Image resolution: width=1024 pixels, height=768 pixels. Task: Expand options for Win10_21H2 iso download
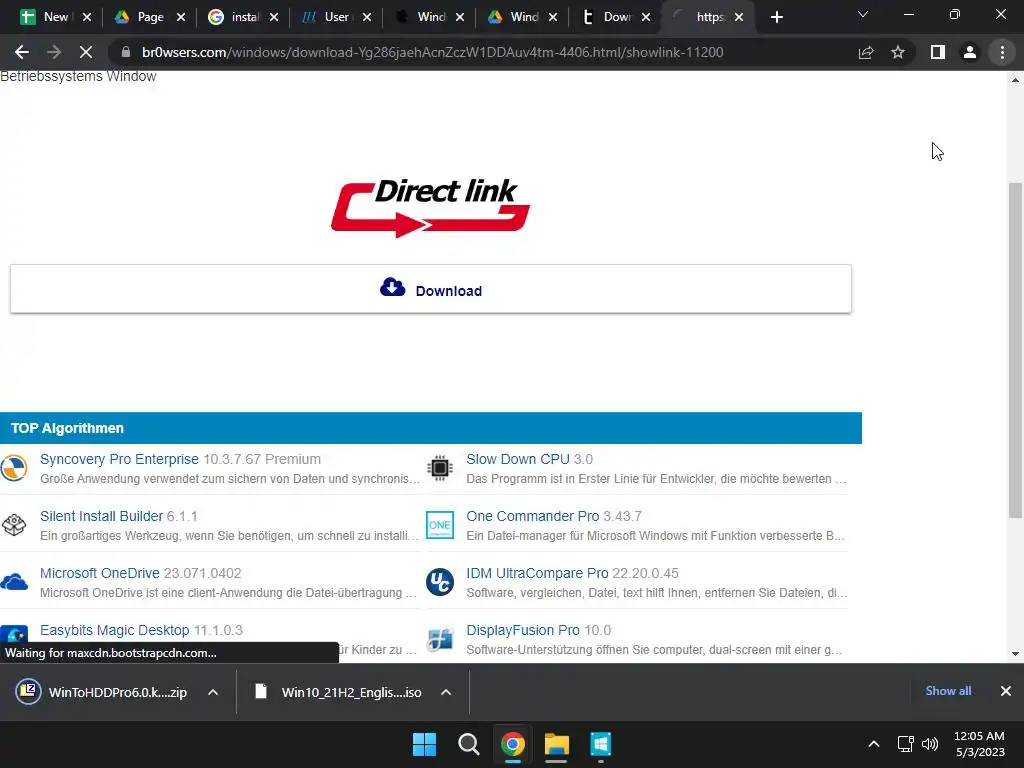pyautogui.click(x=446, y=692)
